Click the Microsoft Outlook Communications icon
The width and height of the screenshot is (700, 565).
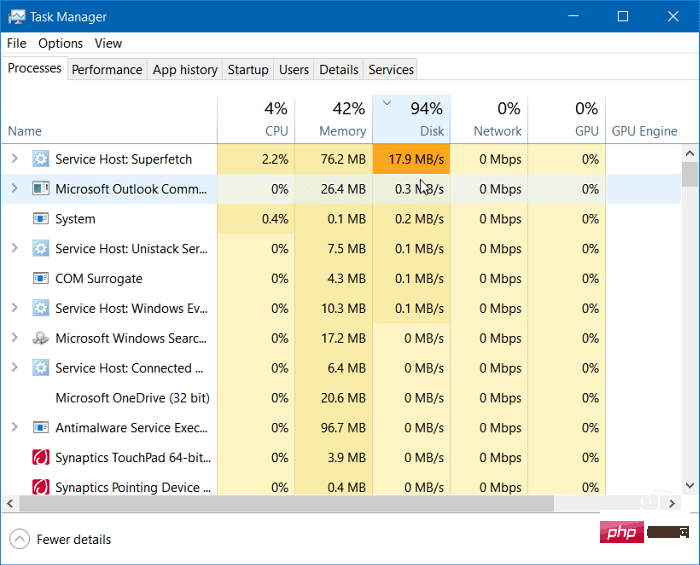(41, 189)
